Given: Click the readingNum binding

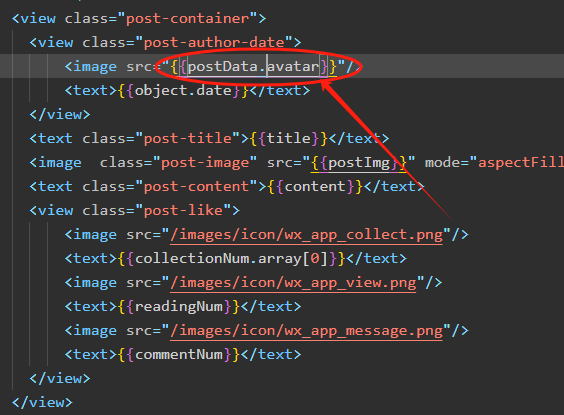Looking at the screenshot, I should click(179, 307).
